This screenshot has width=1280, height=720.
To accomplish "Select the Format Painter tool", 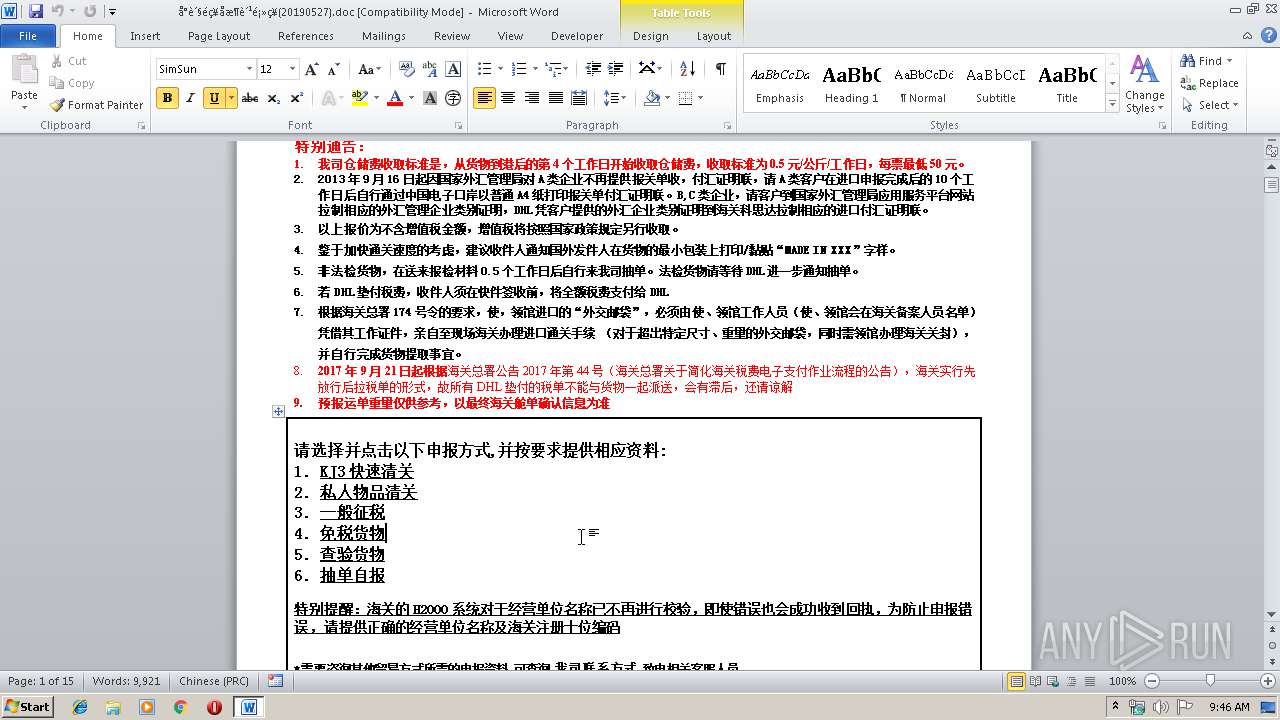I will pos(97,105).
